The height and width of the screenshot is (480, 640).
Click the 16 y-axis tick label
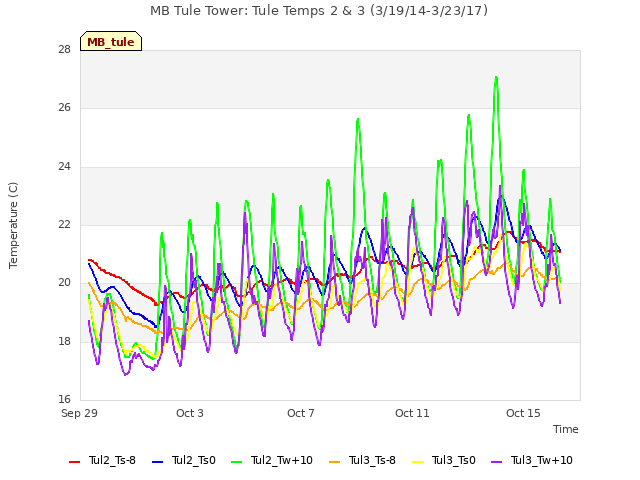pos(64,399)
